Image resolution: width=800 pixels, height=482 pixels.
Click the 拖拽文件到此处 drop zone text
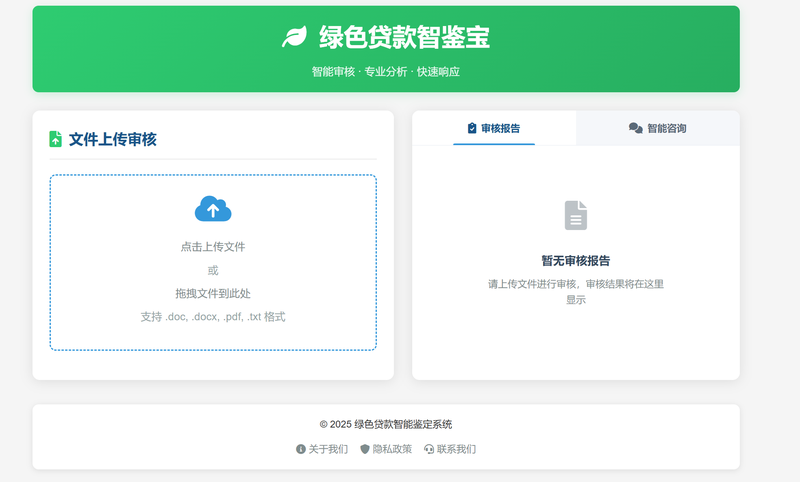click(213, 293)
